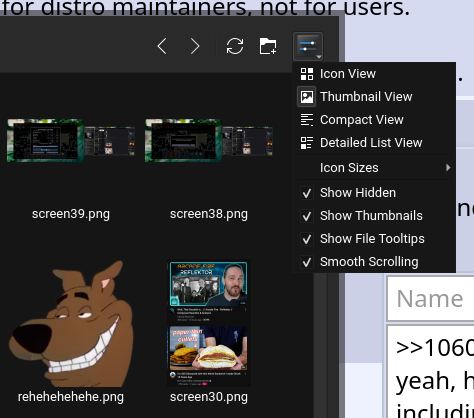This screenshot has height=418, width=474.
Task: Expand the Icon Sizes submenu arrow
Action: pos(448,168)
